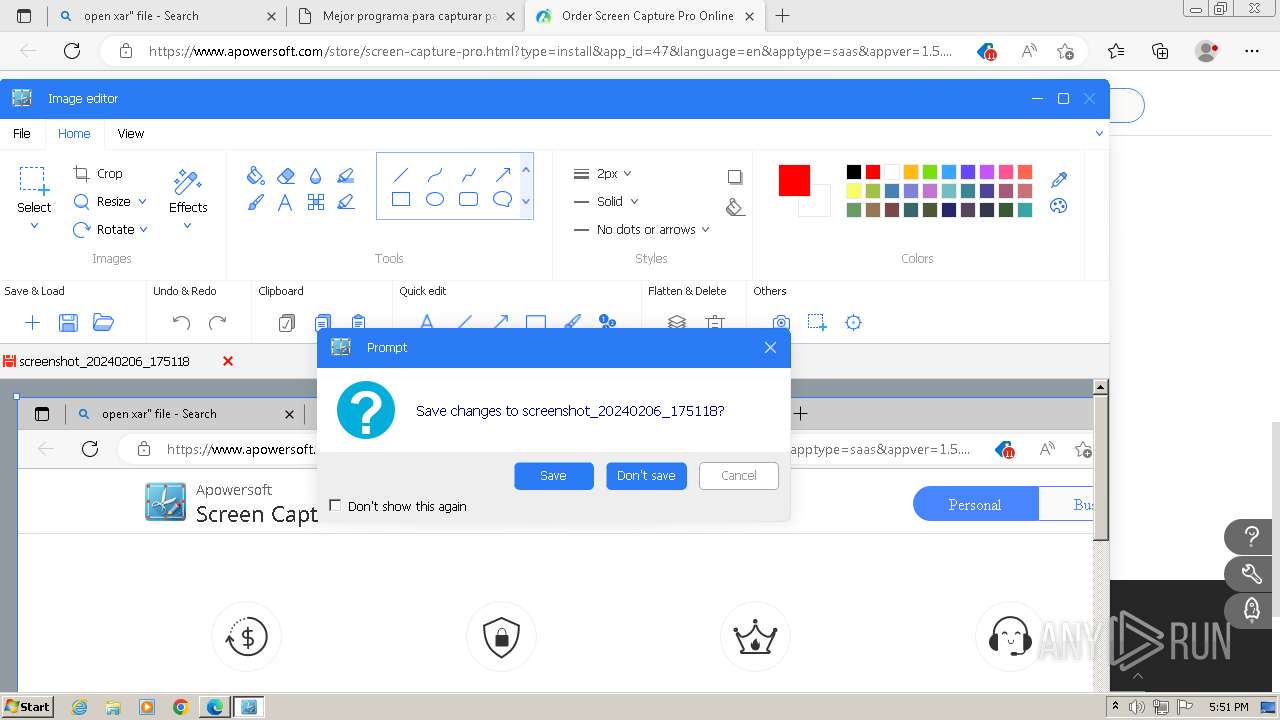The image size is (1280, 720).
Task: Pick the speech bubble shape
Action: pyautogui.click(x=503, y=199)
